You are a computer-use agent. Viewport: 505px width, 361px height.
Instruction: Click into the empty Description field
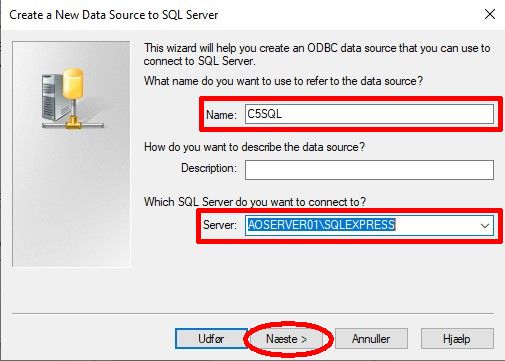click(x=369, y=170)
